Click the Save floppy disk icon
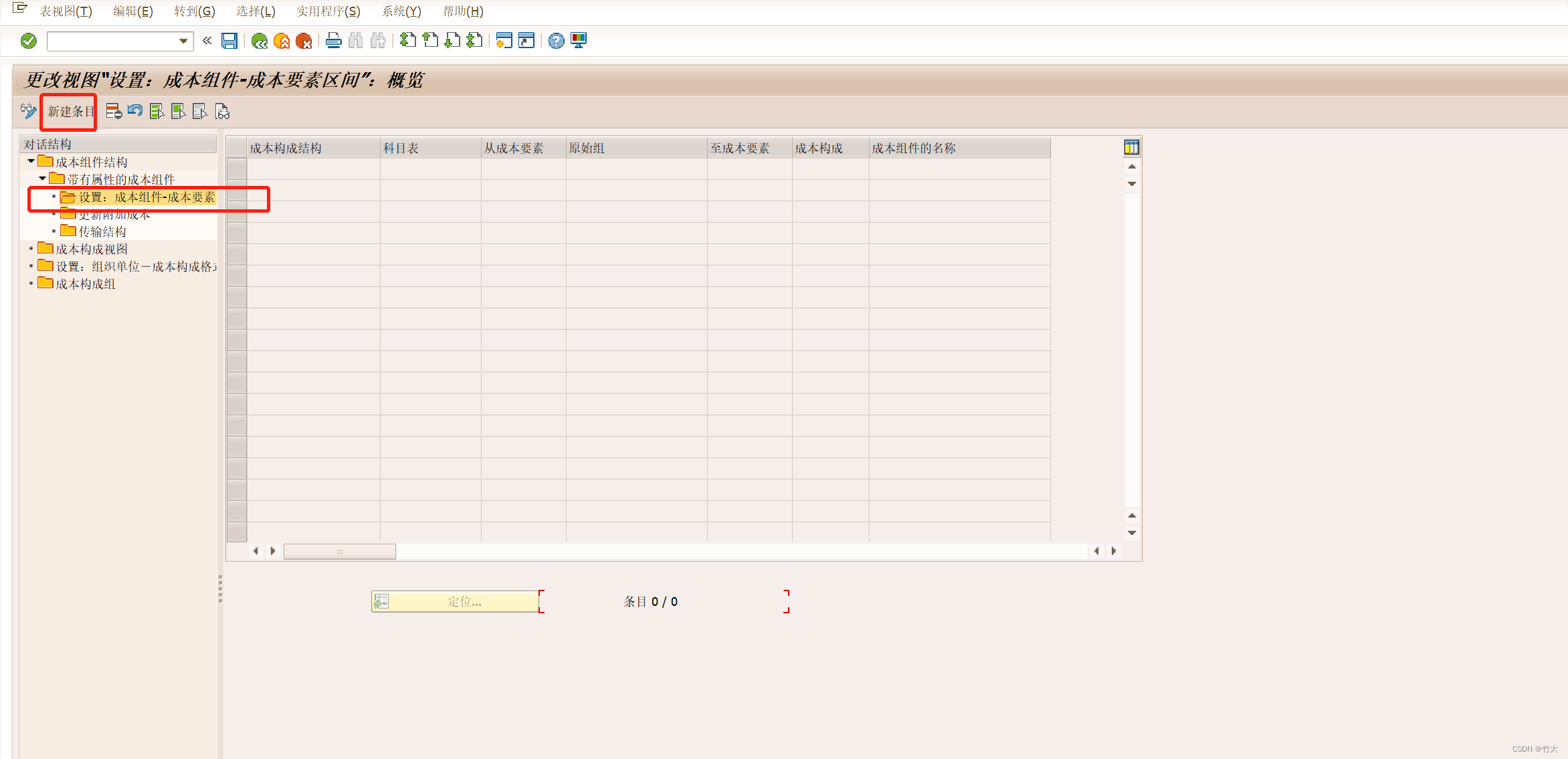Screen dimensions: 1568x759 (x=229, y=41)
